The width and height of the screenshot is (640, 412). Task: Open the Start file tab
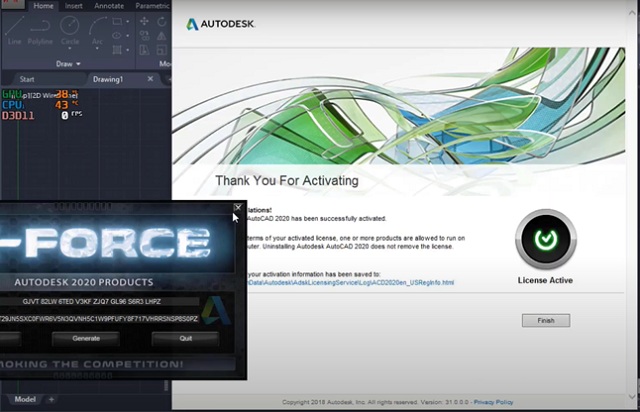27,79
